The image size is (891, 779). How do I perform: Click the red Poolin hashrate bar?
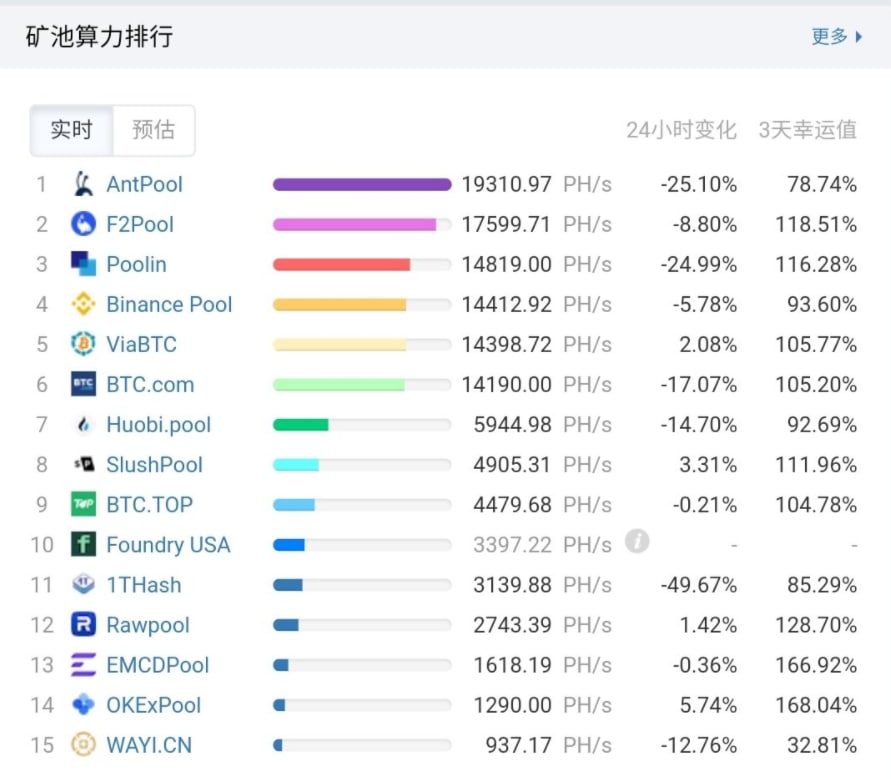342,264
